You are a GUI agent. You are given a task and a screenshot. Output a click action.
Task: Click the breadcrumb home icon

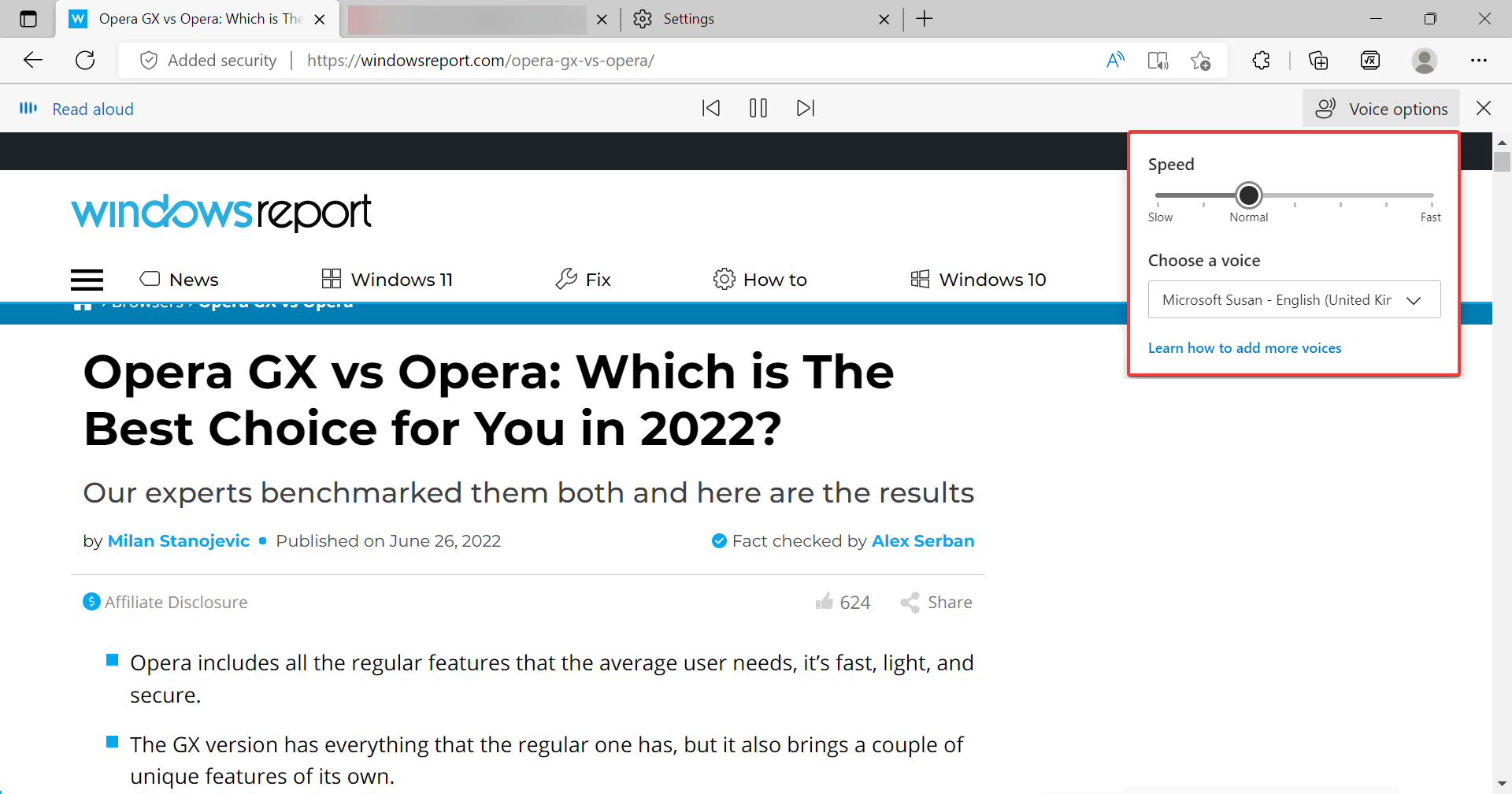(83, 306)
